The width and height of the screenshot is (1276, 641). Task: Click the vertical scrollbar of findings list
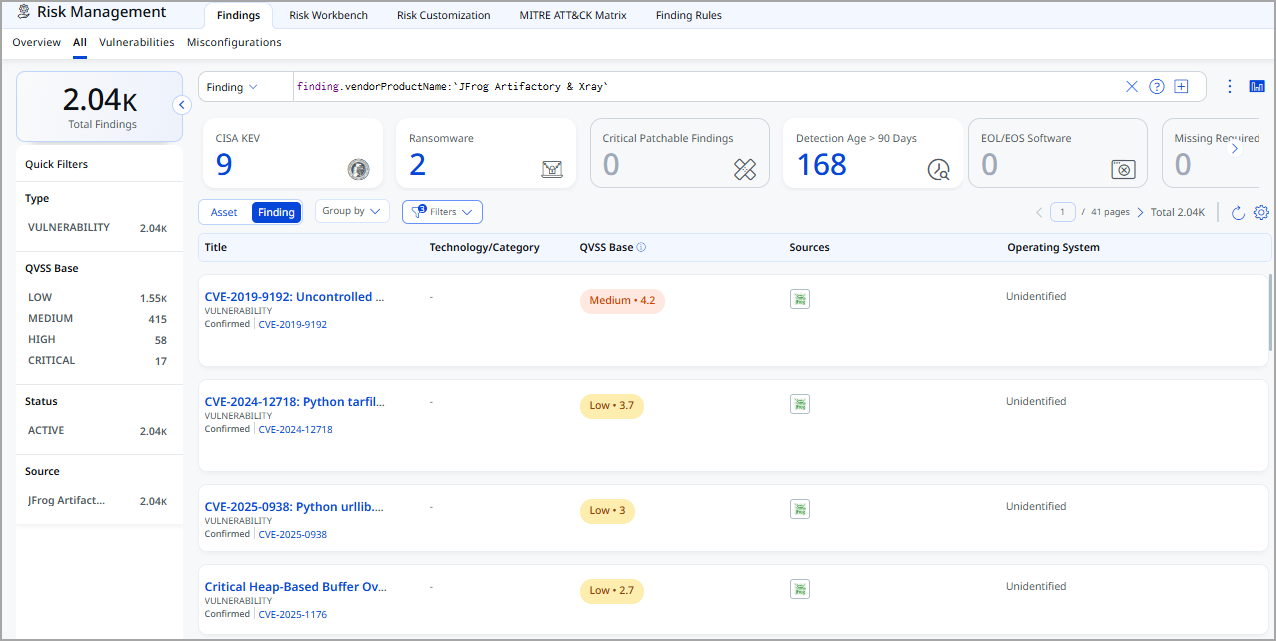pyautogui.click(x=1271, y=312)
